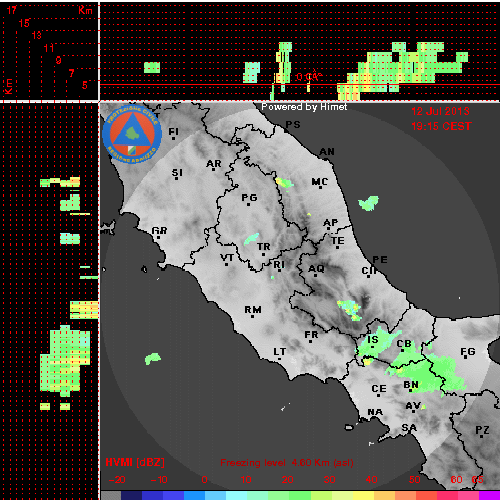Click the RI city label
The image size is (500, 500).
click(279, 264)
